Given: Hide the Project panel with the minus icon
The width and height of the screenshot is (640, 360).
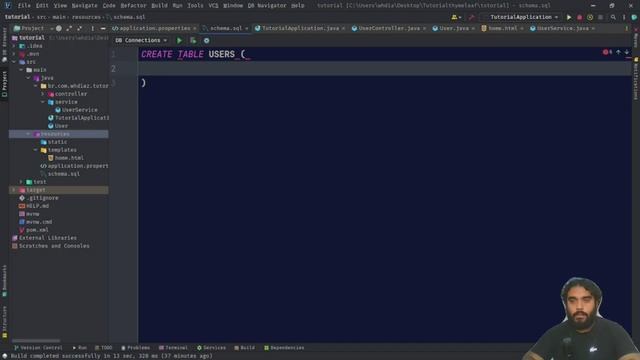Looking at the screenshot, I should pos(103,28).
